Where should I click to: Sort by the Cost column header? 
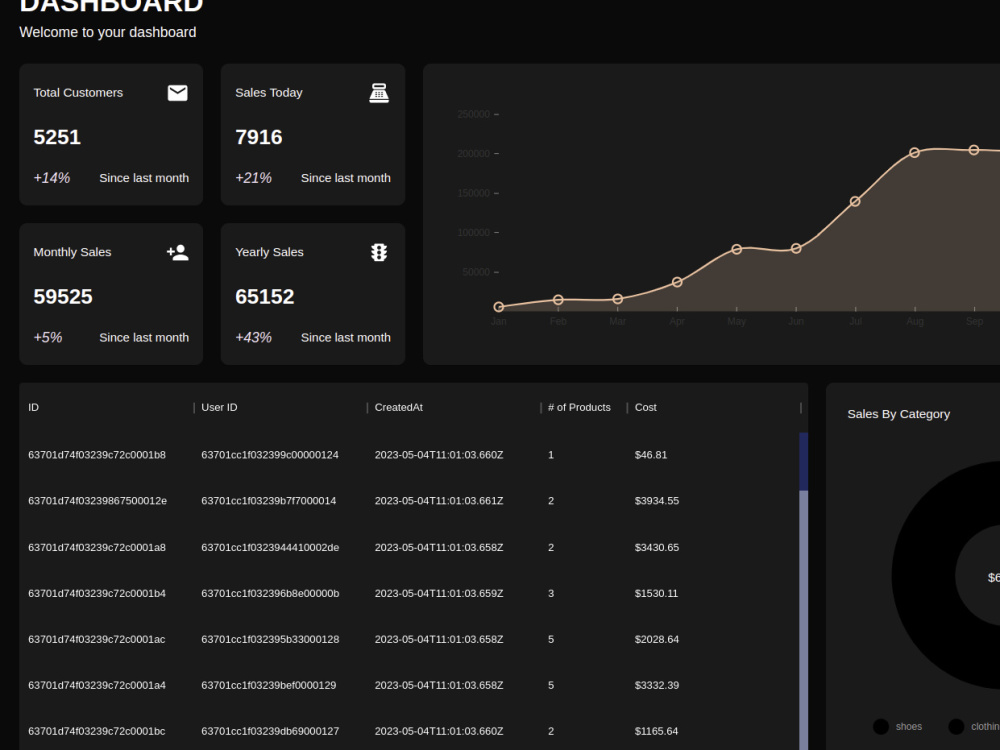pyautogui.click(x=645, y=408)
